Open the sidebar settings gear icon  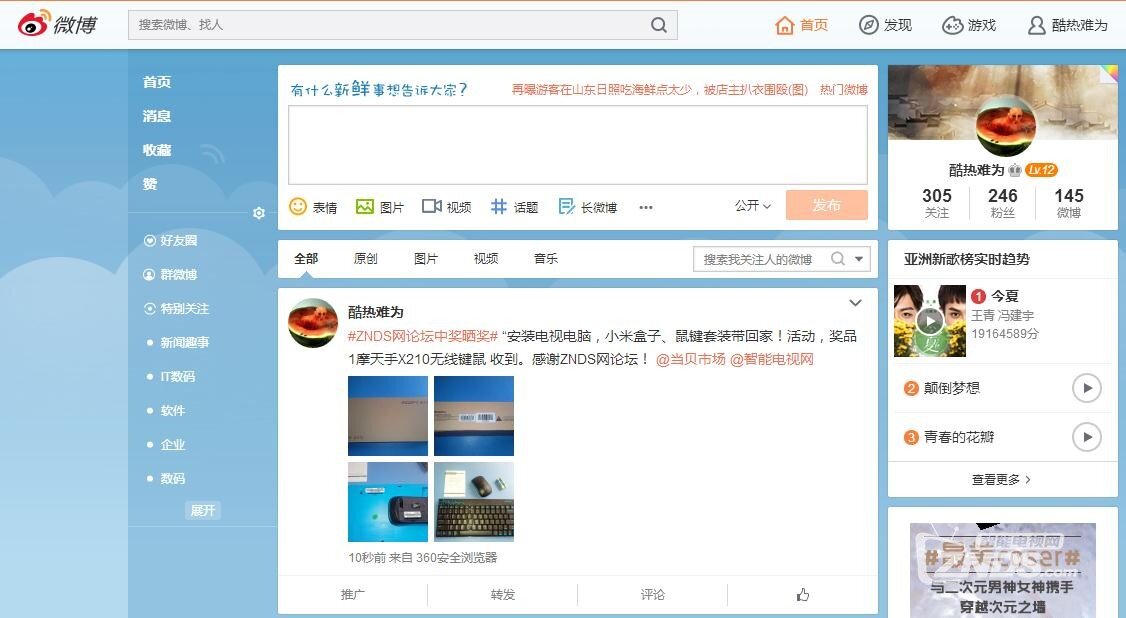(x=259, y=213)
